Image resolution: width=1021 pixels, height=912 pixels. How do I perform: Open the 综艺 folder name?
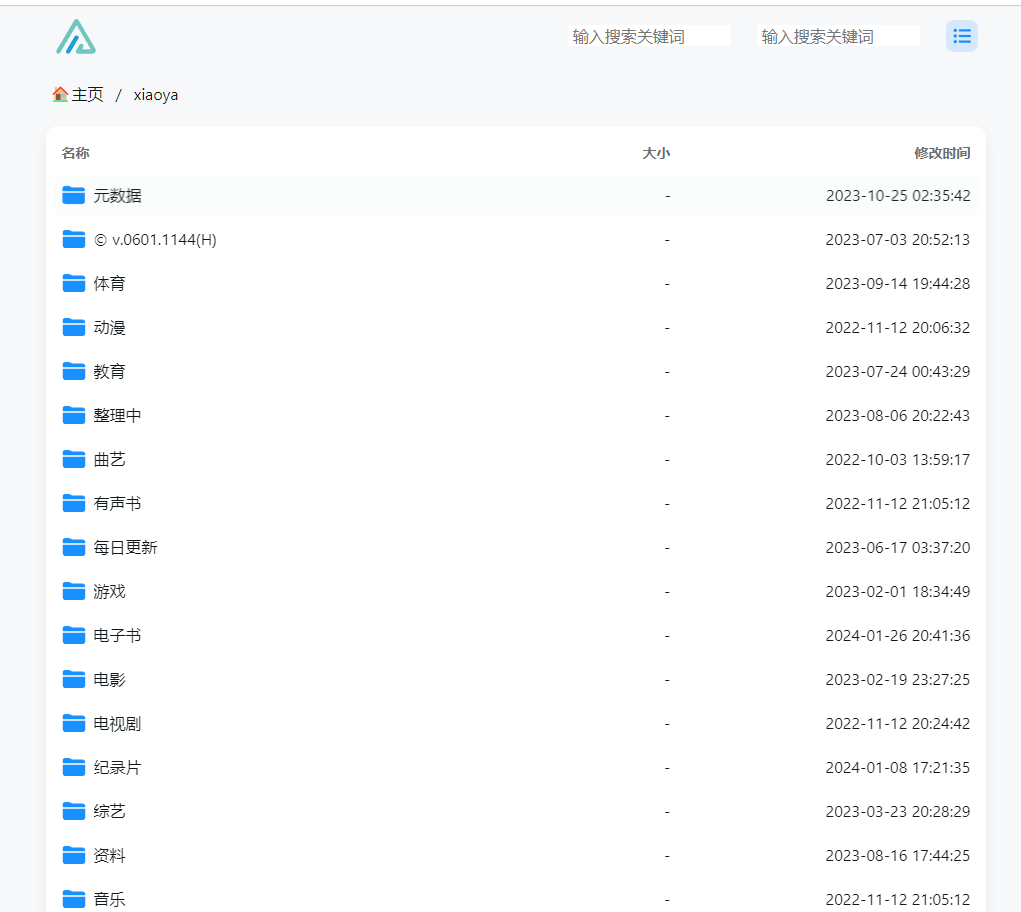pyautogui.click(x=109, y=811)
